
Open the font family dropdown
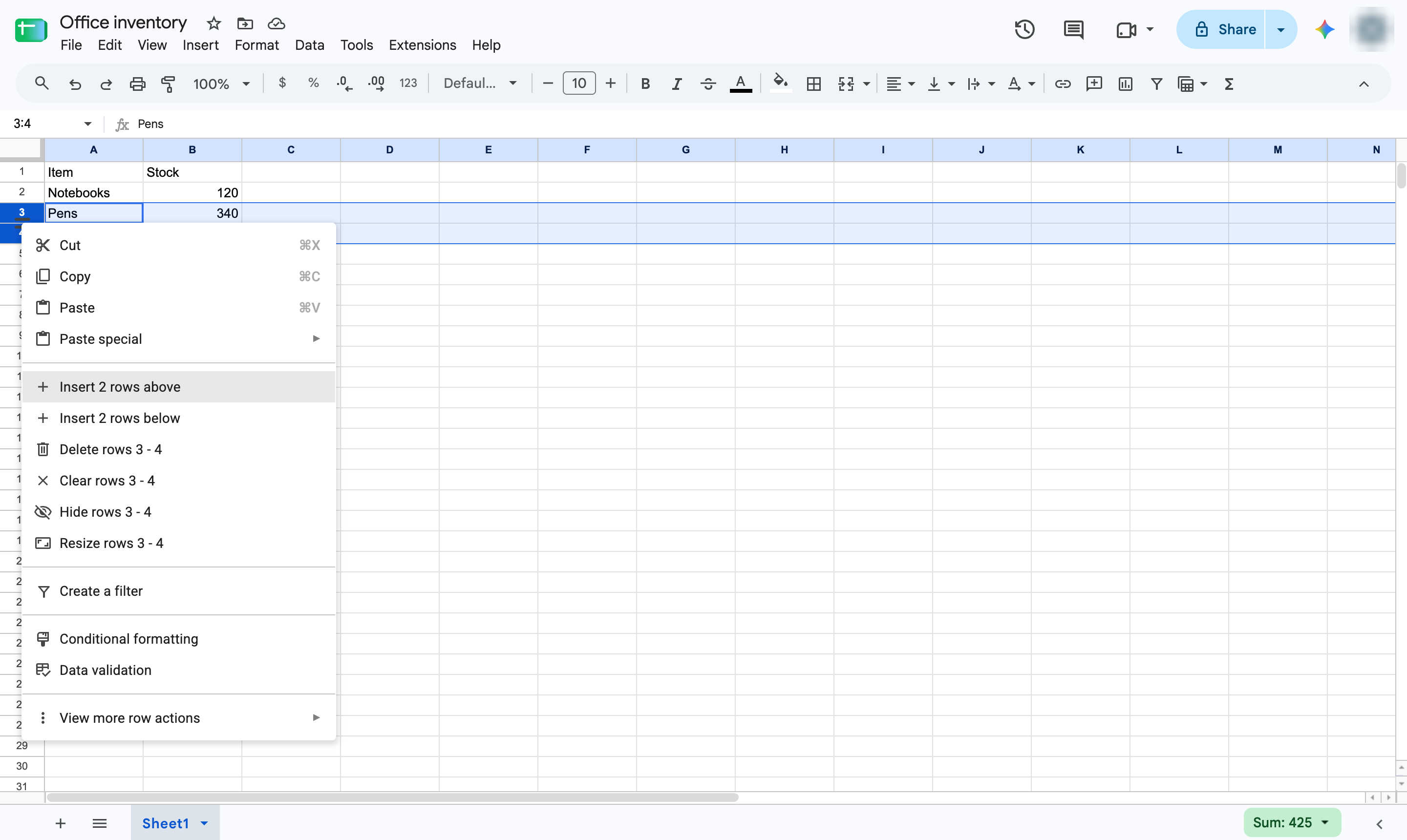[x=480, y=83]
